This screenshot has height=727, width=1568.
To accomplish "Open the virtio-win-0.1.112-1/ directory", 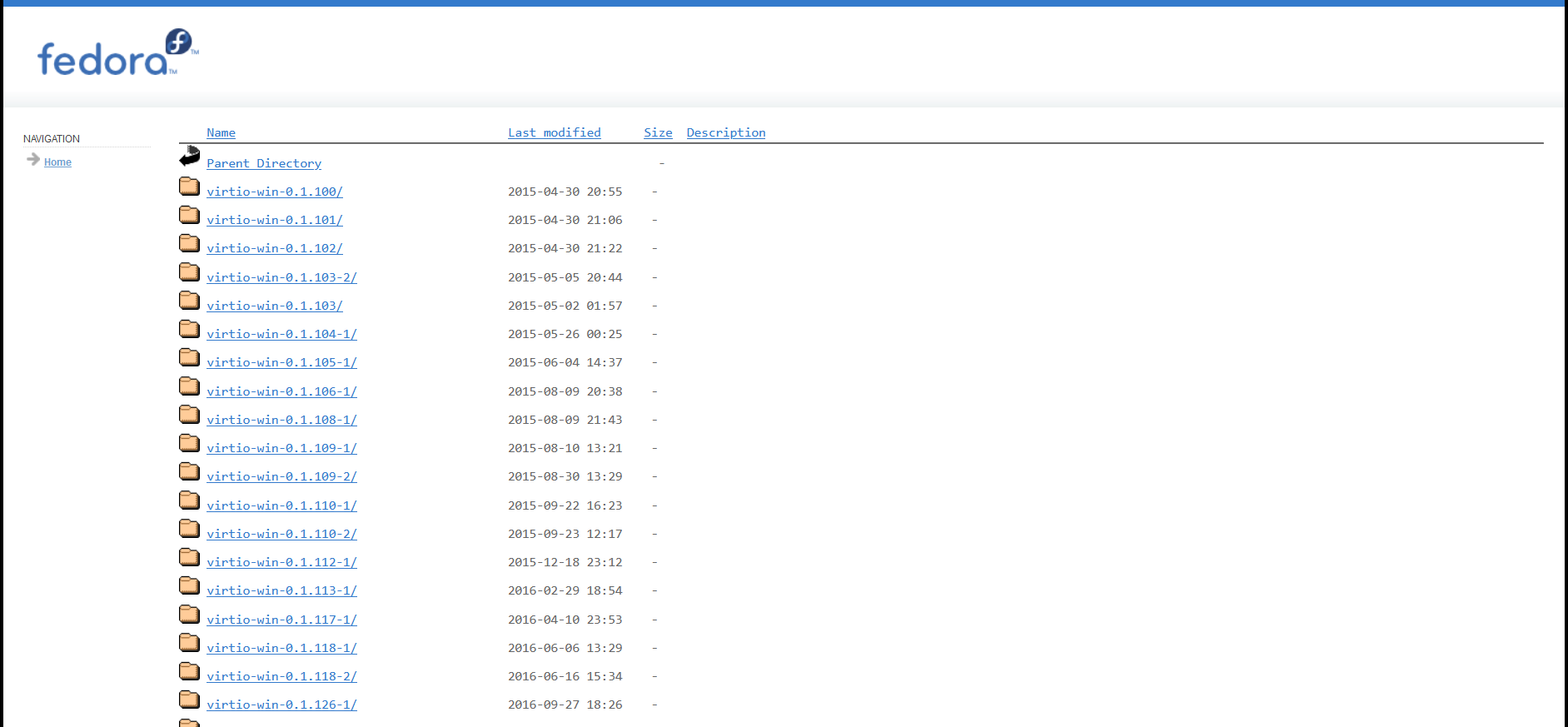I will point(281,562).
